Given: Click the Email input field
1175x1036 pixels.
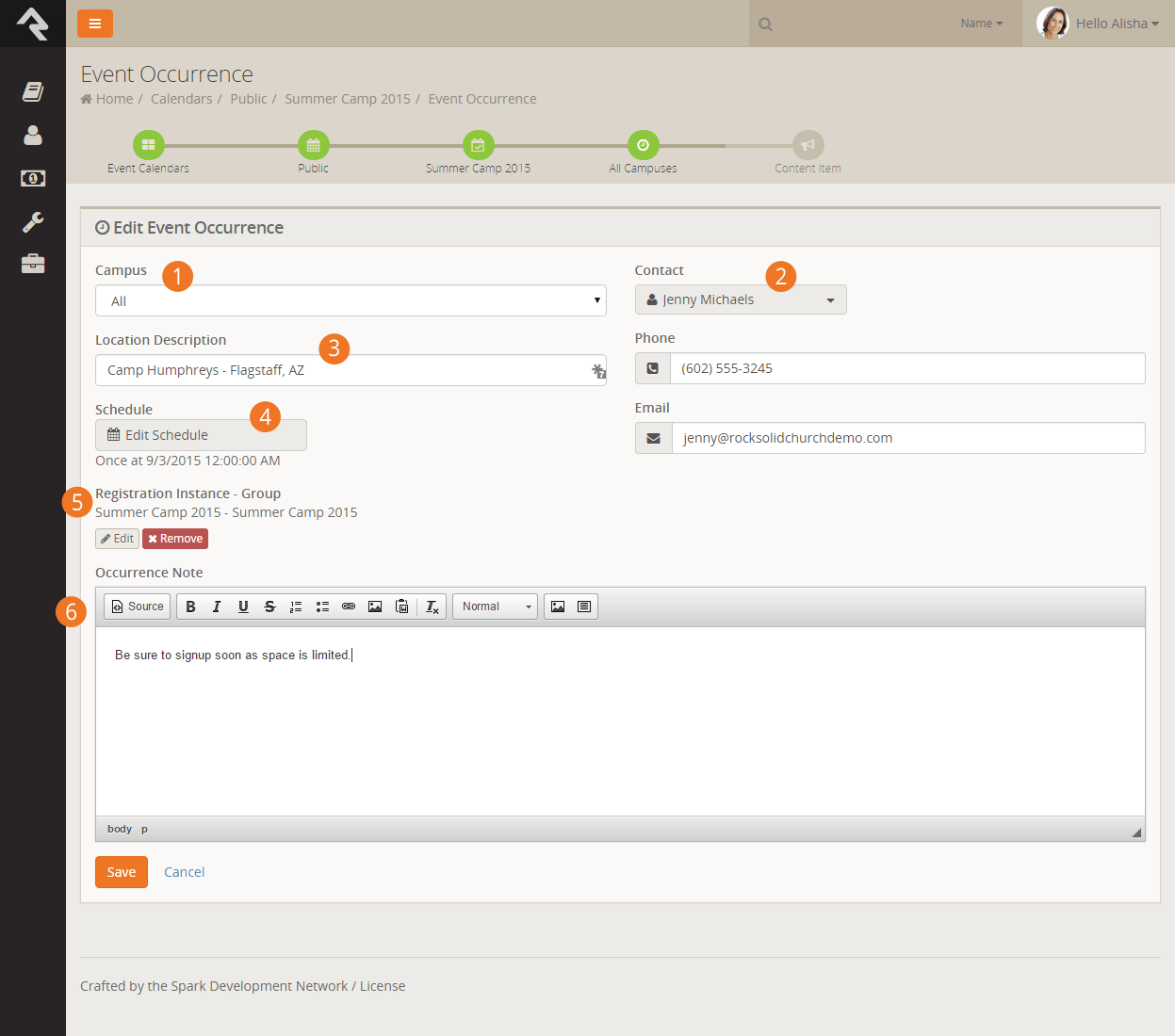Looking at the screenshot, I should point(907,438).
